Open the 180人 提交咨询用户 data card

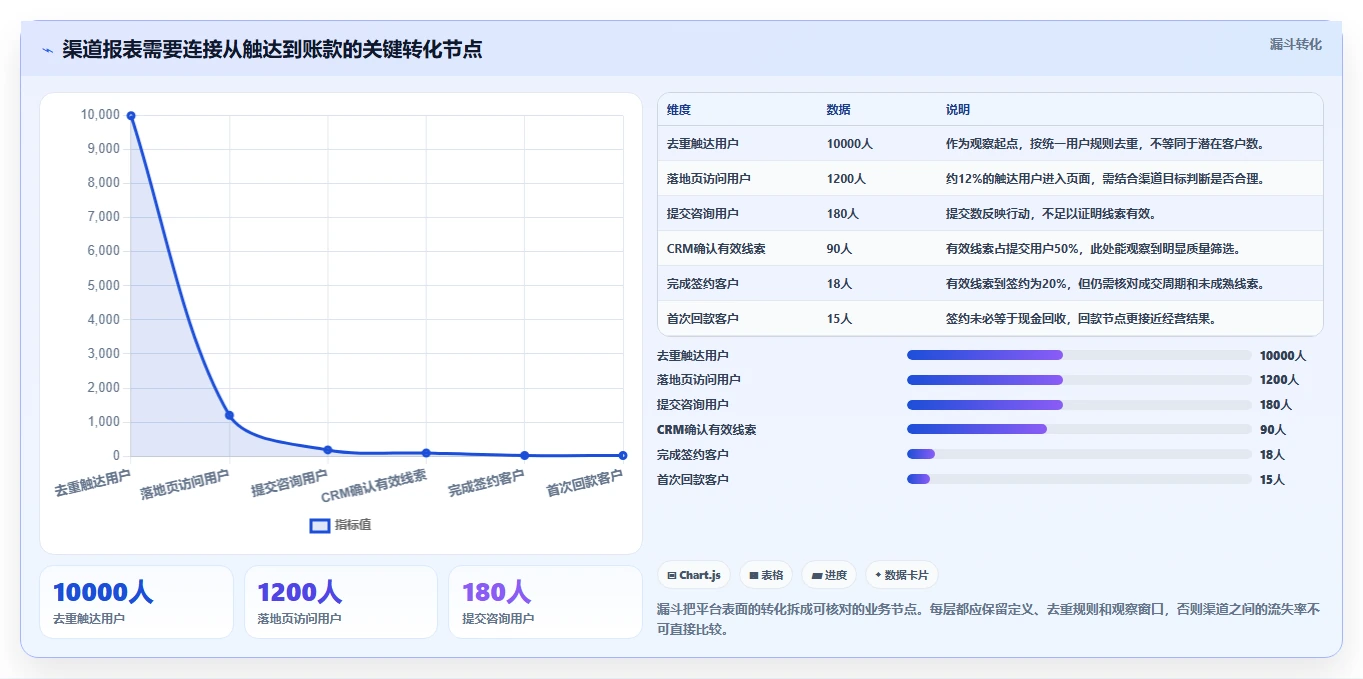(545, 602)
